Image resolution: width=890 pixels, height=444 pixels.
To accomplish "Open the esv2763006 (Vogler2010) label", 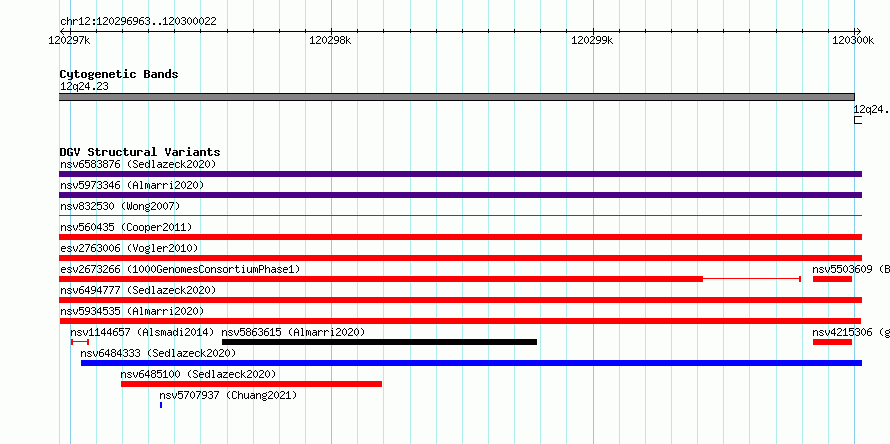I will (129, 248).
